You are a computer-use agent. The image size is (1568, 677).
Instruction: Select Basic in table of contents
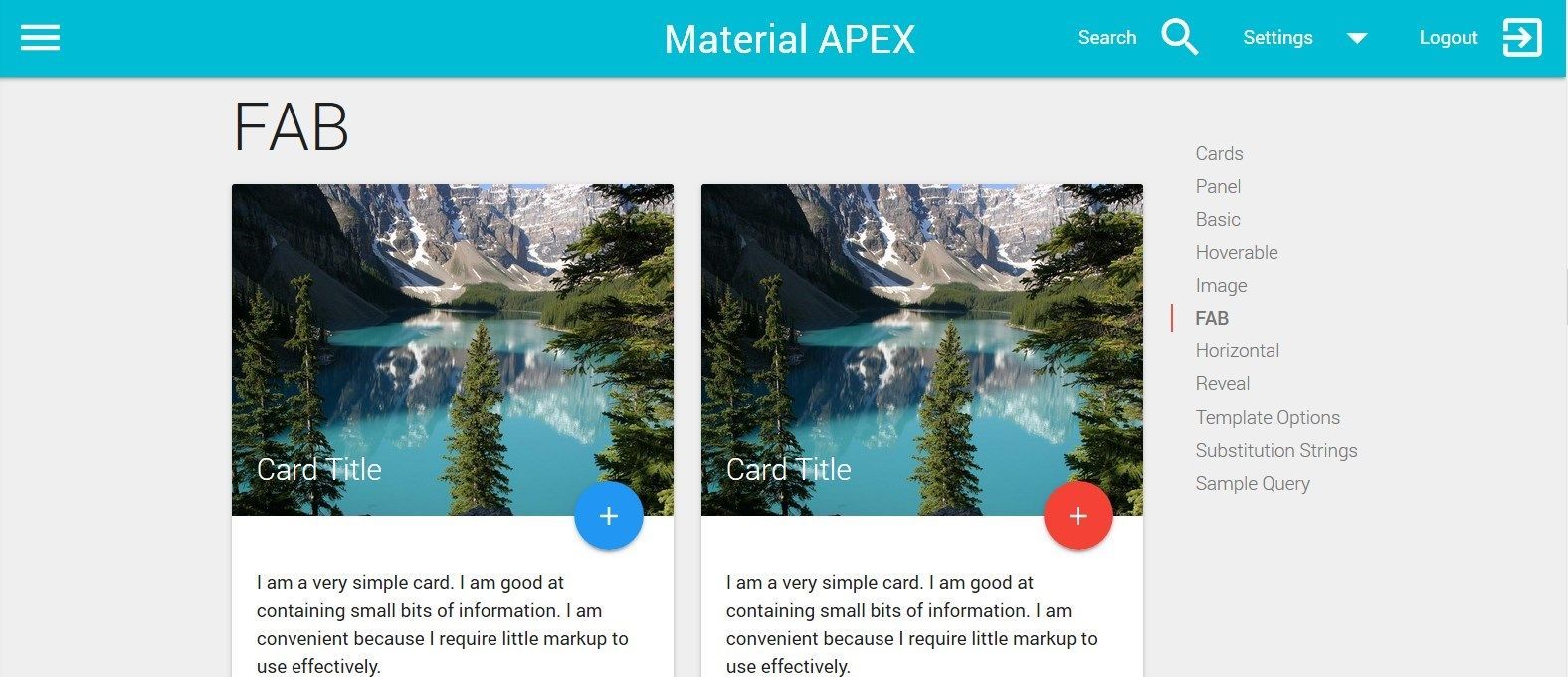click(x=1218, y=219)
